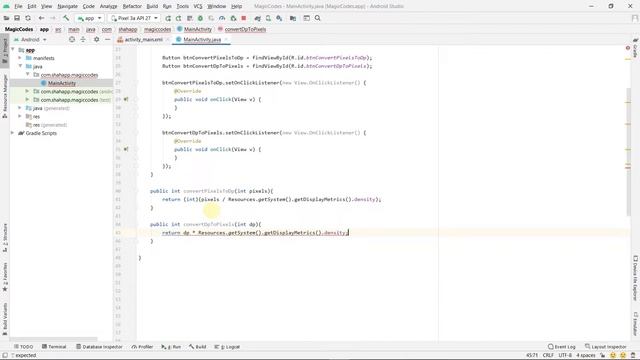Screen dimensions: 640x360
Task: Click the MagicCodes breadcrumb
Action: (19, 29)
